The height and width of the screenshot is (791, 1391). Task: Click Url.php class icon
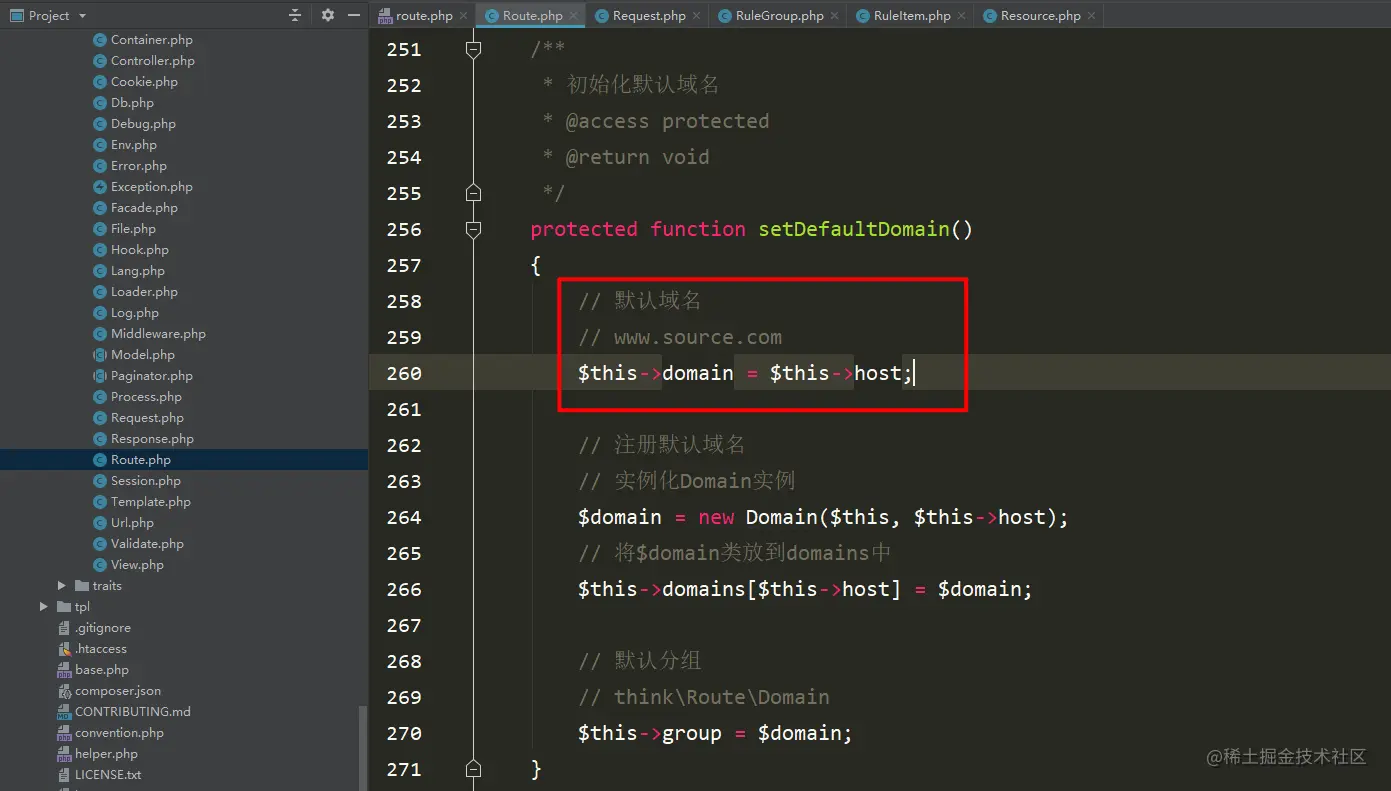coord(100,523)
